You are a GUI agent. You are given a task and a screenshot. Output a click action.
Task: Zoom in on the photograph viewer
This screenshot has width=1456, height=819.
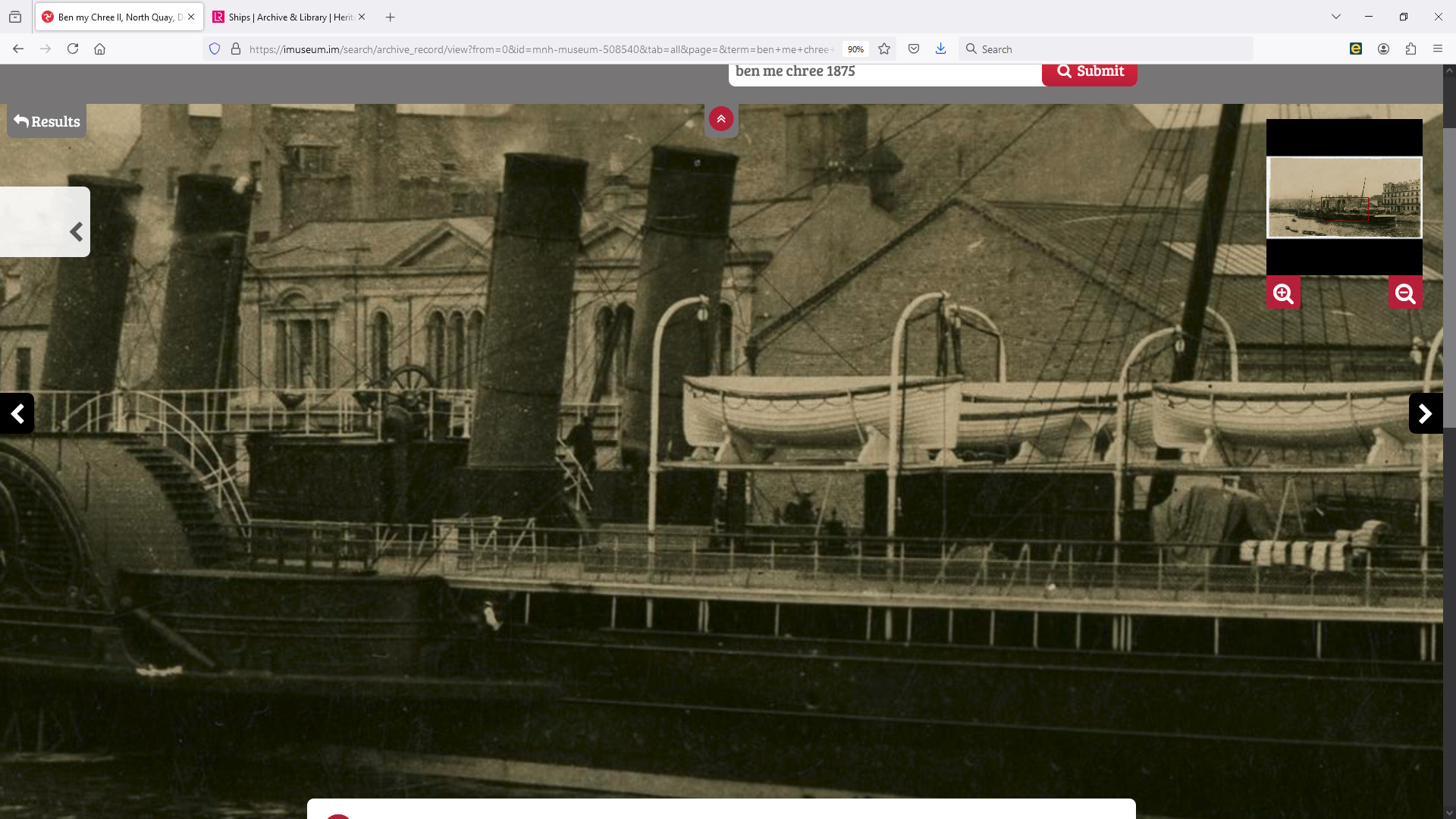pos(1283,293)
